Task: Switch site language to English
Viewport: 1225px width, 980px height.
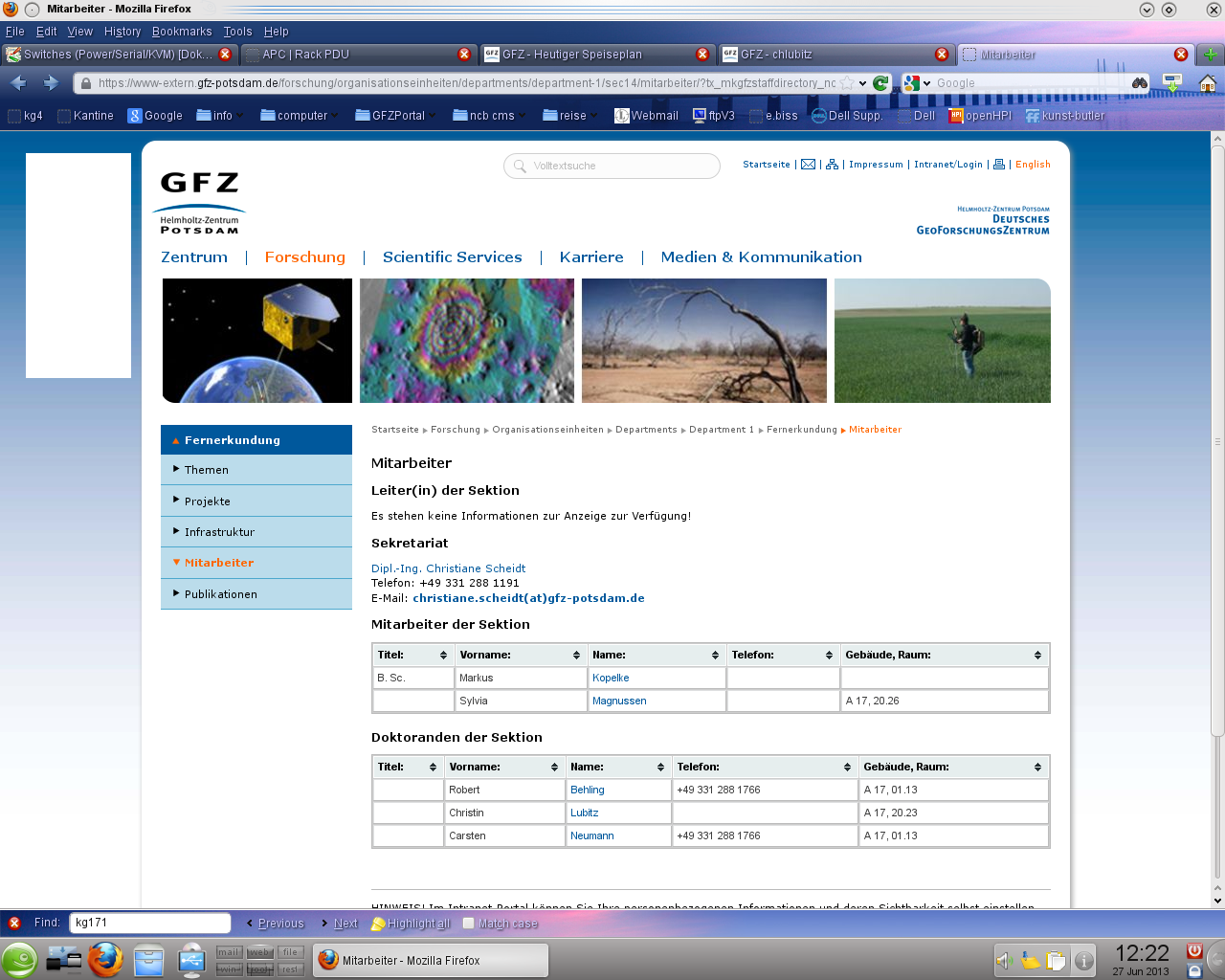Action: tap(1033, 165)
